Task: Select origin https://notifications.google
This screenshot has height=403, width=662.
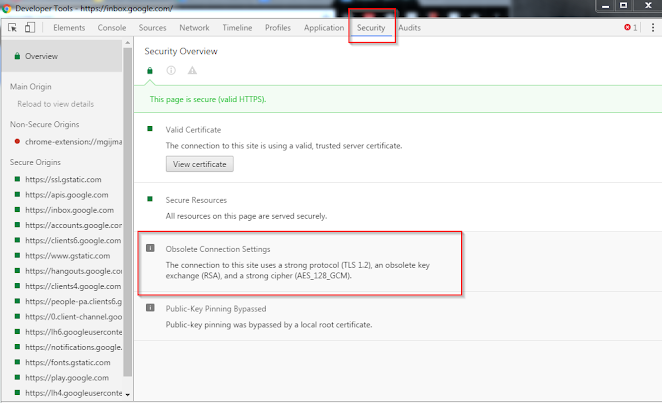Action: pos(73,347)
